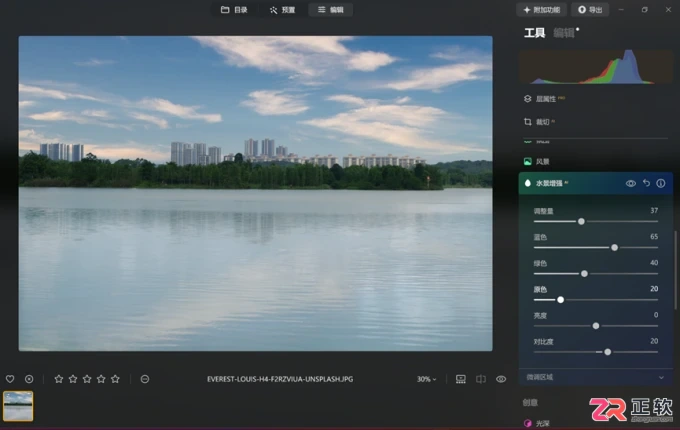
Task: Open info icon of 水景增强 tool
Action: coord(660,183)
